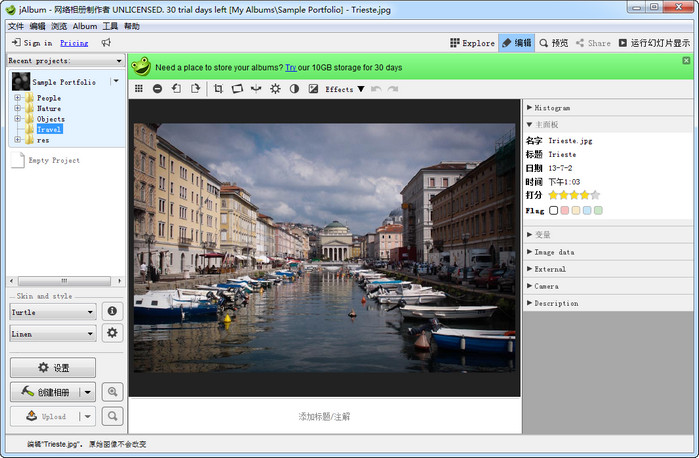Open the Turtle skin dropdown
The height and width of the screenshot is (458, 699).
click(52, 311)
